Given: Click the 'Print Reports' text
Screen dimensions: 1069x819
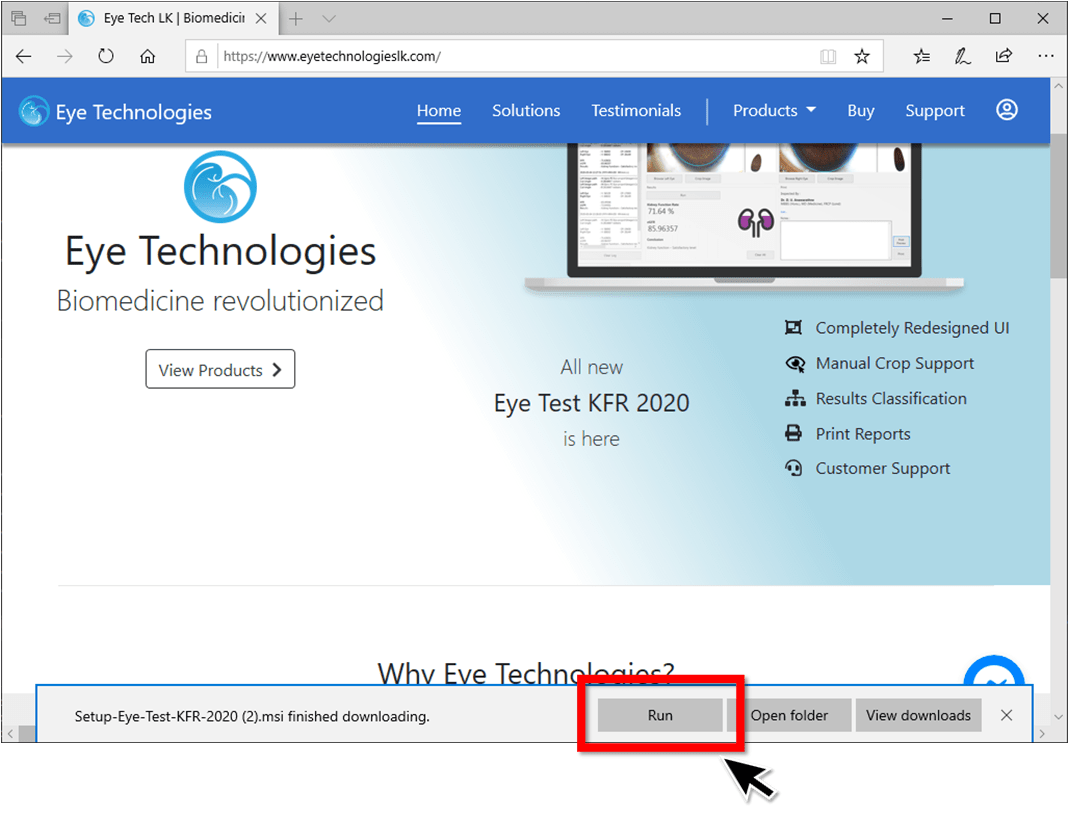Looking at the screenshot, I should [x=863, y=434].
